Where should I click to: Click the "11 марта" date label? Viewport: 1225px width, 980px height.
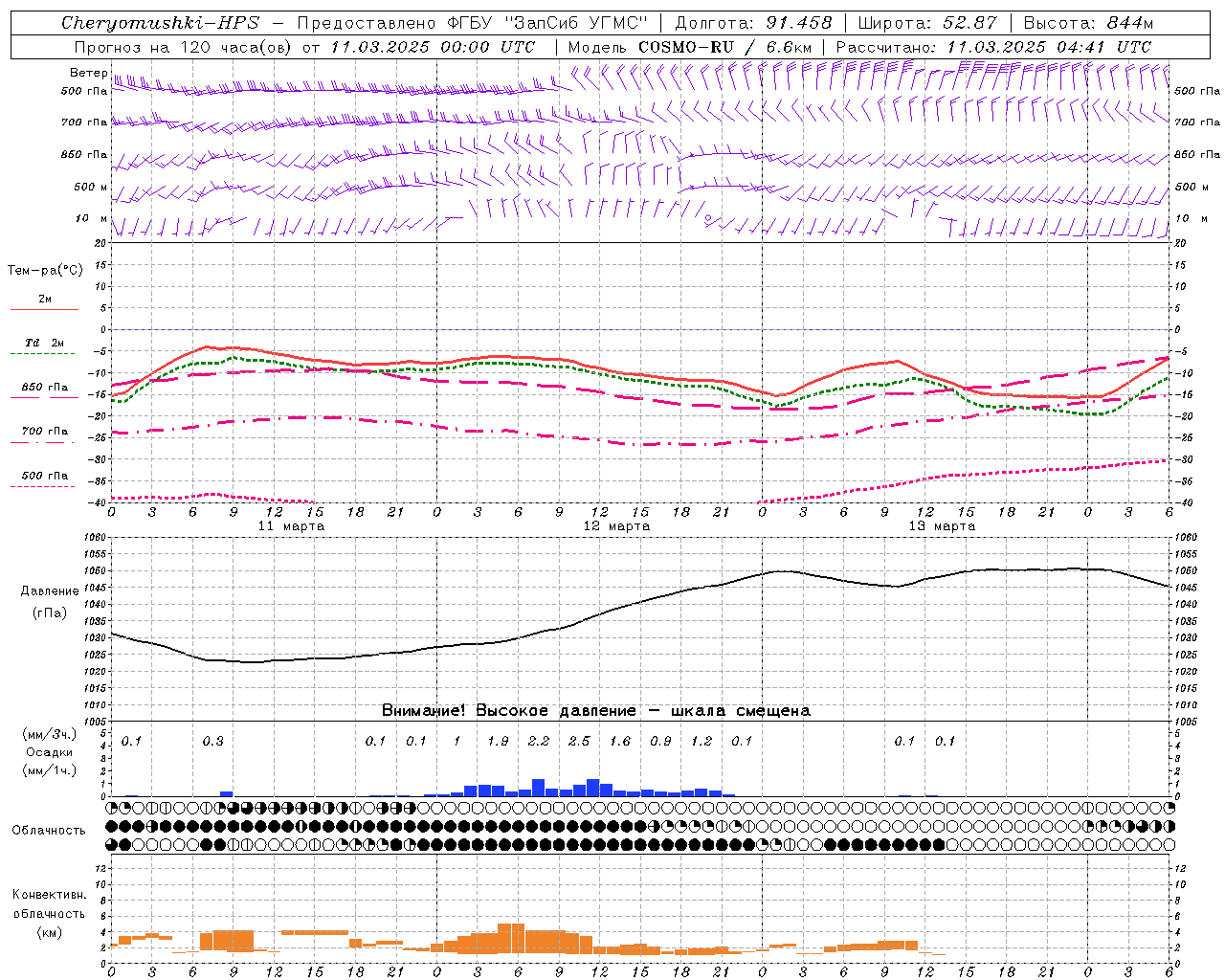[x=291, y=526]
